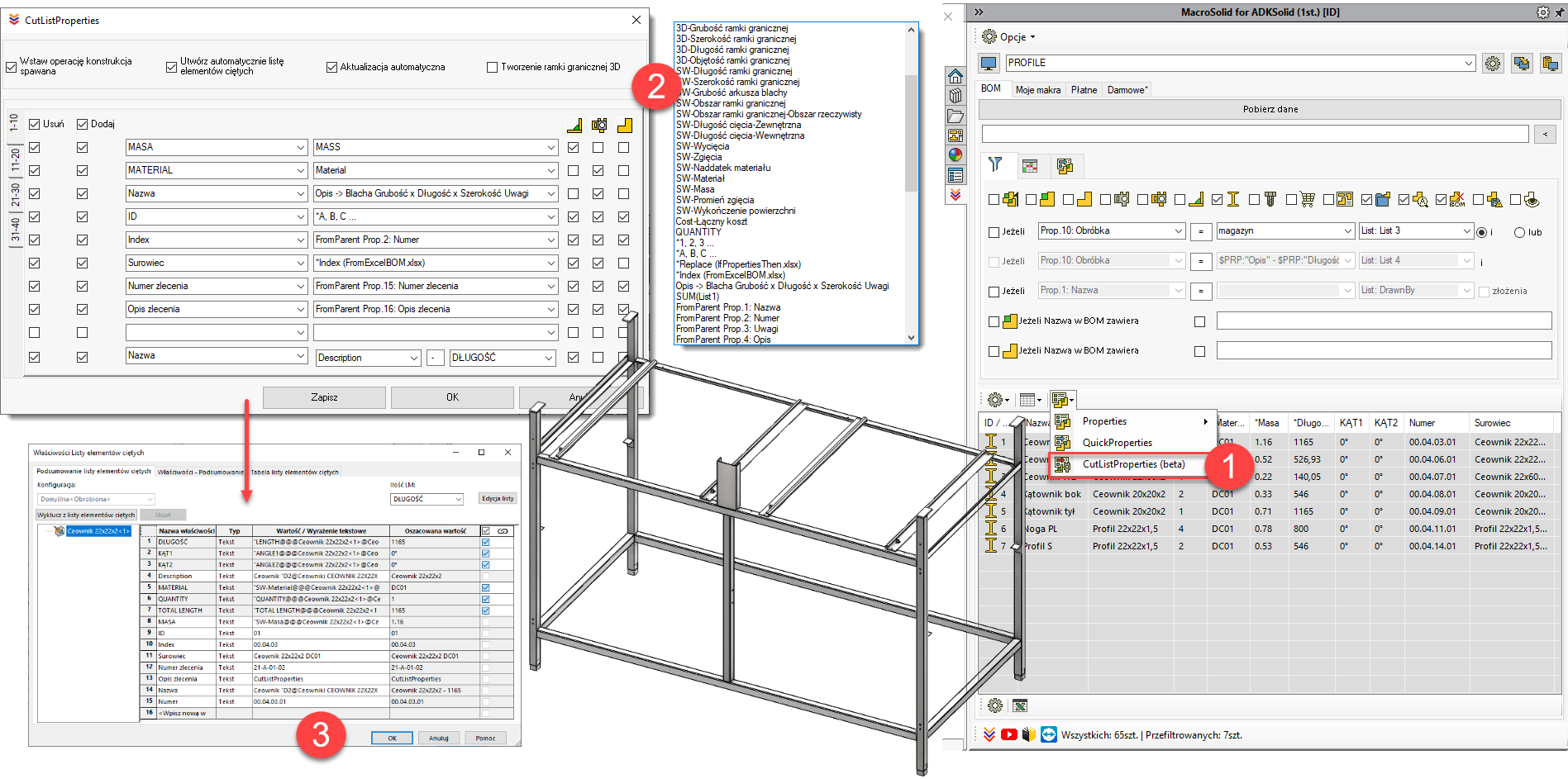This screenshot has height=779, width=1568.
Task: Open the 'Description' dropdown in last row
Action: click(x=415, y=358)
